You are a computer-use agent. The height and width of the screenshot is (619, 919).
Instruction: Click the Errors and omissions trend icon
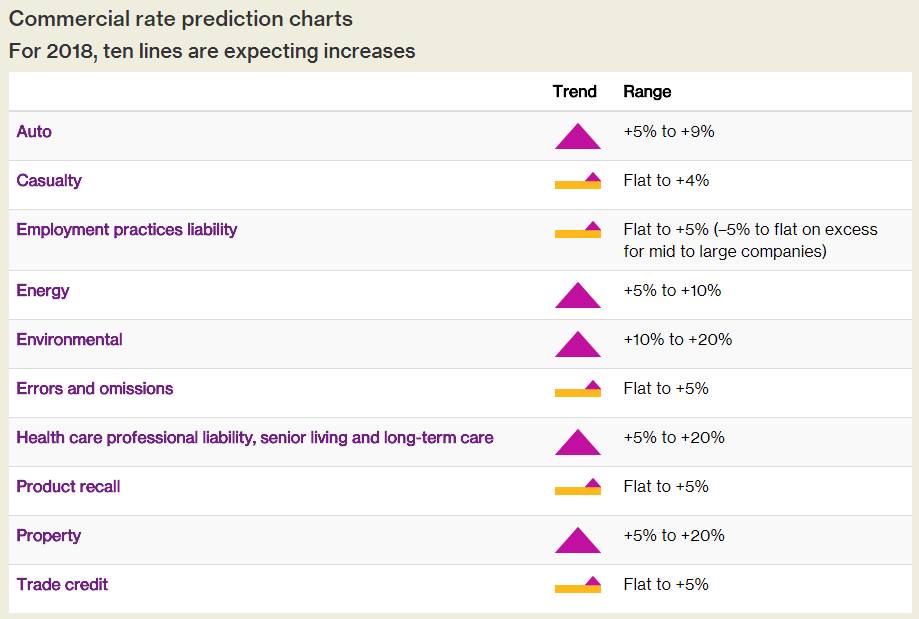577,390
